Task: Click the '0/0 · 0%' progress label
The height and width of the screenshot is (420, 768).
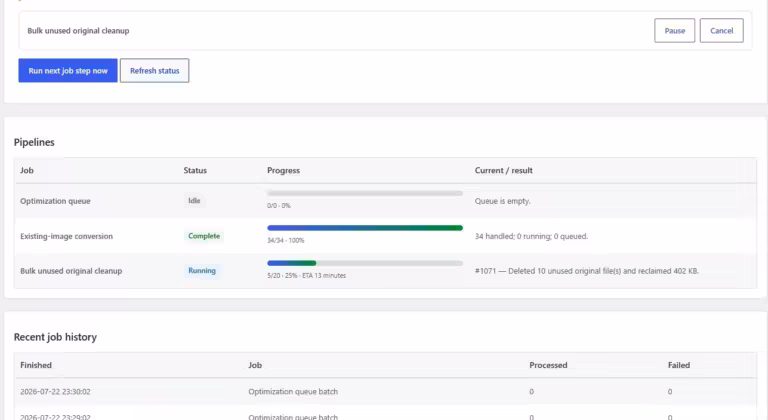Action: coord(279,206)
